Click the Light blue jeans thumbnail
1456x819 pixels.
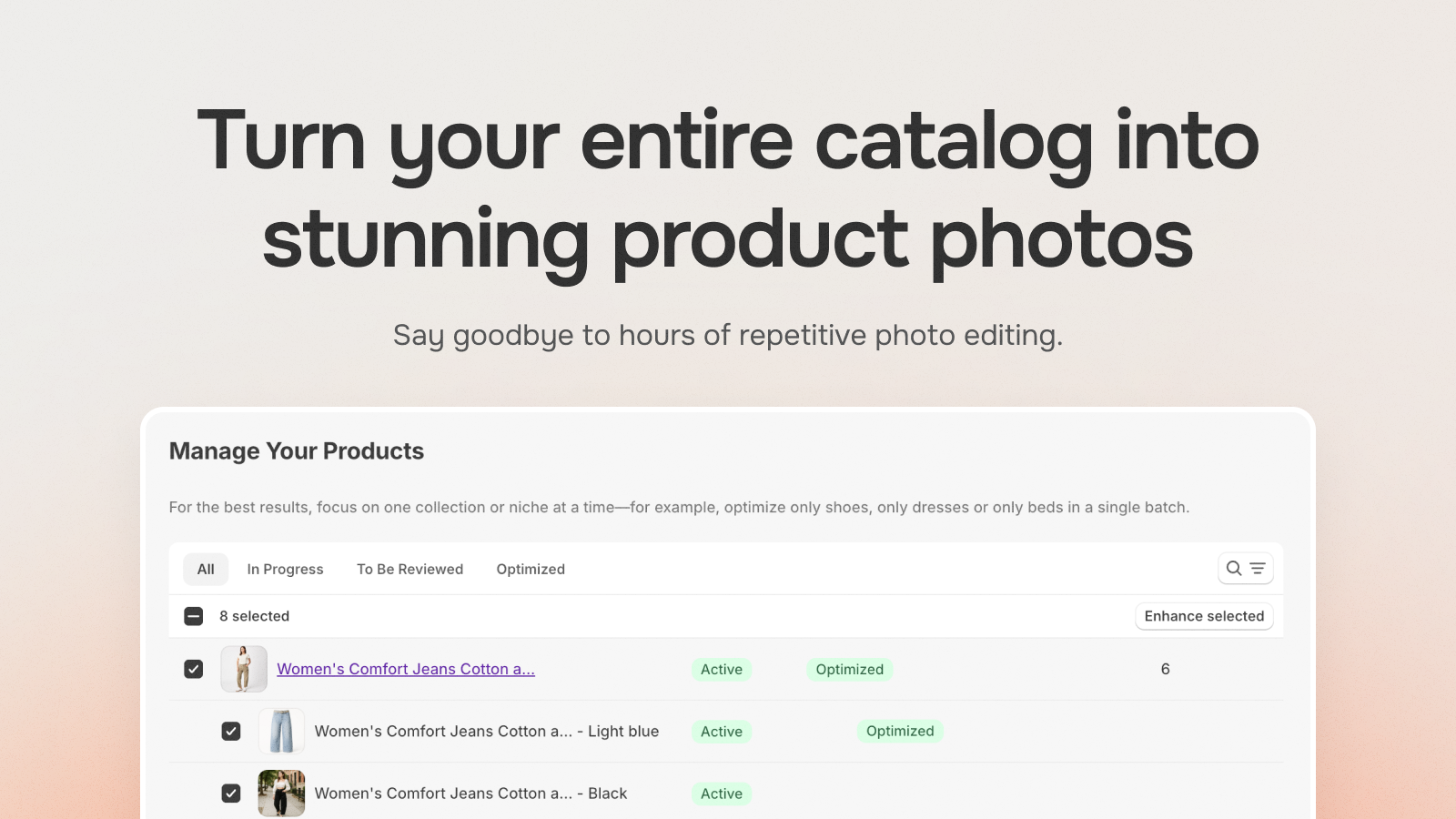point(281,731)
